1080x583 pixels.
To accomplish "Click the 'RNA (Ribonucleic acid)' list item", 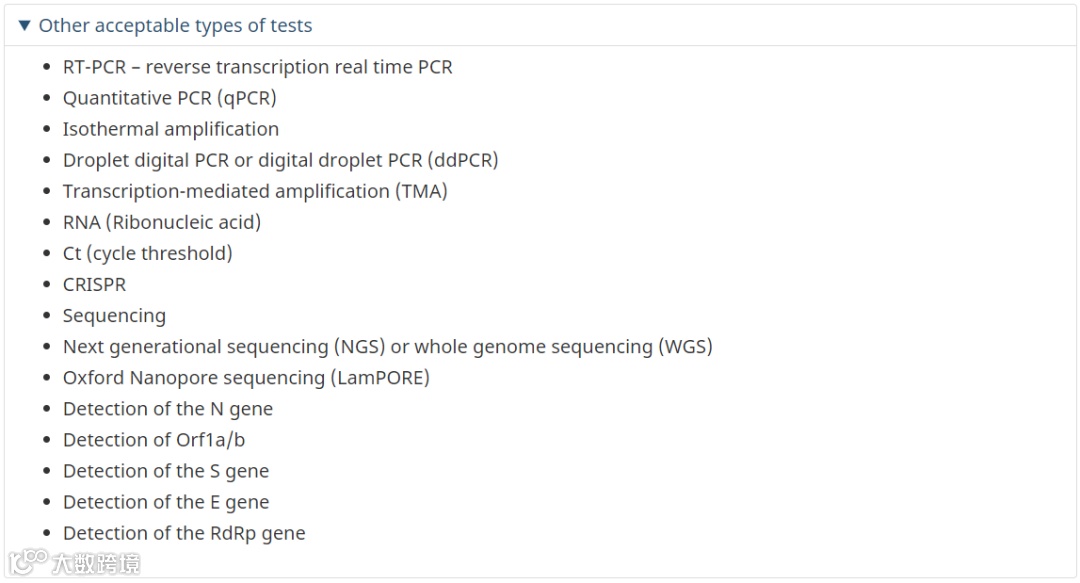I will pyautogui.click(x=161, y=222).
